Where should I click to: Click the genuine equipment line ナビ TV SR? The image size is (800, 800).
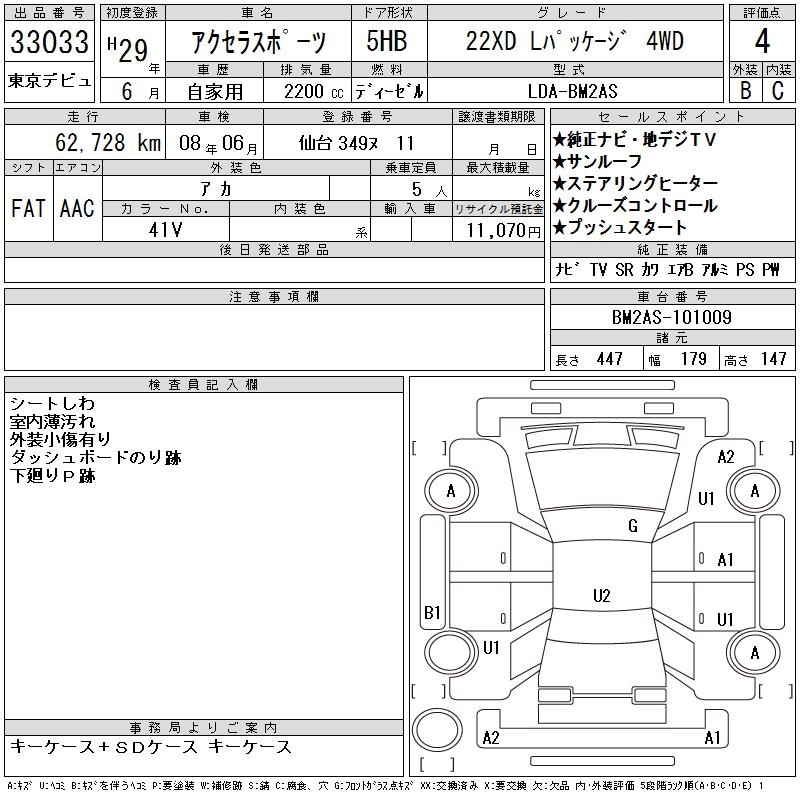click(667, 269)
